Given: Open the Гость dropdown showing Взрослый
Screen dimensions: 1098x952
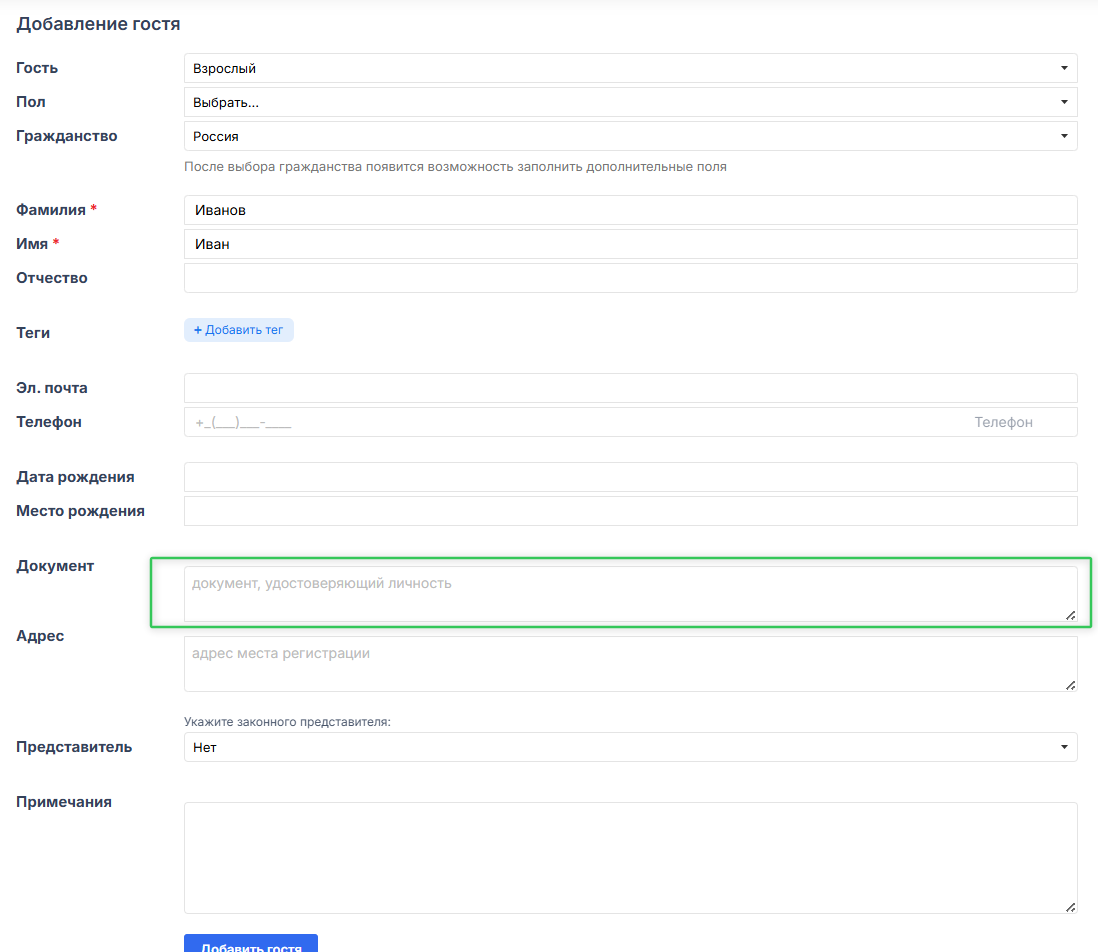Looking at the screenshot, I should tap(630, 68).
